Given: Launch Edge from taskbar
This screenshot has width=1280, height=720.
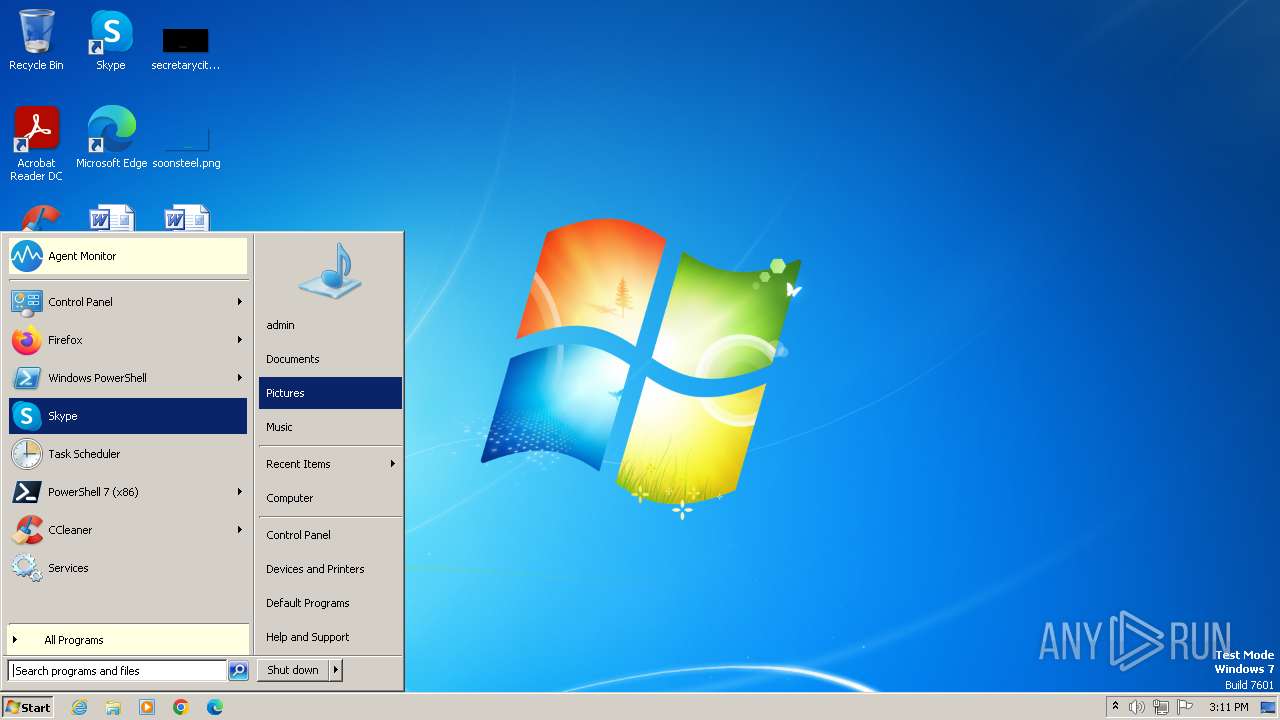Looking at the screenshot, I should [215, 707].
